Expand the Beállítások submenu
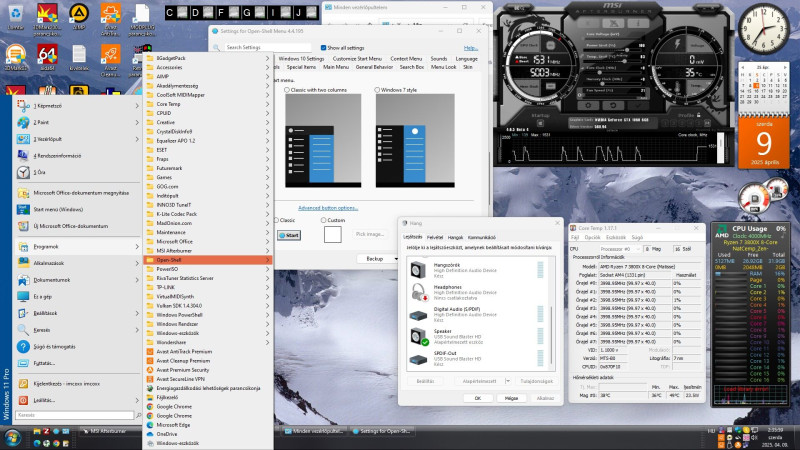The width and height of the screenshot is (800, 450). (78, 313)
